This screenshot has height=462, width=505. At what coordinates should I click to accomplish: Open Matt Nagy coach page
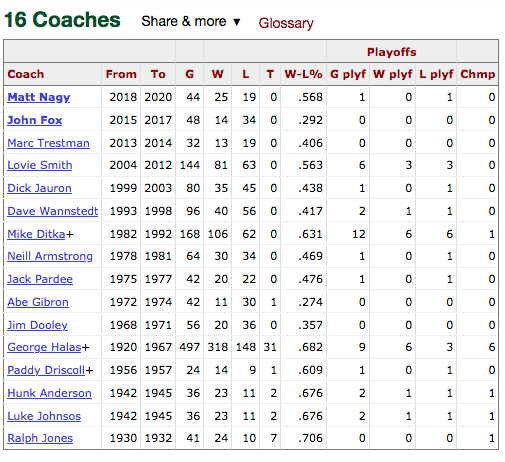click(39, 97)
